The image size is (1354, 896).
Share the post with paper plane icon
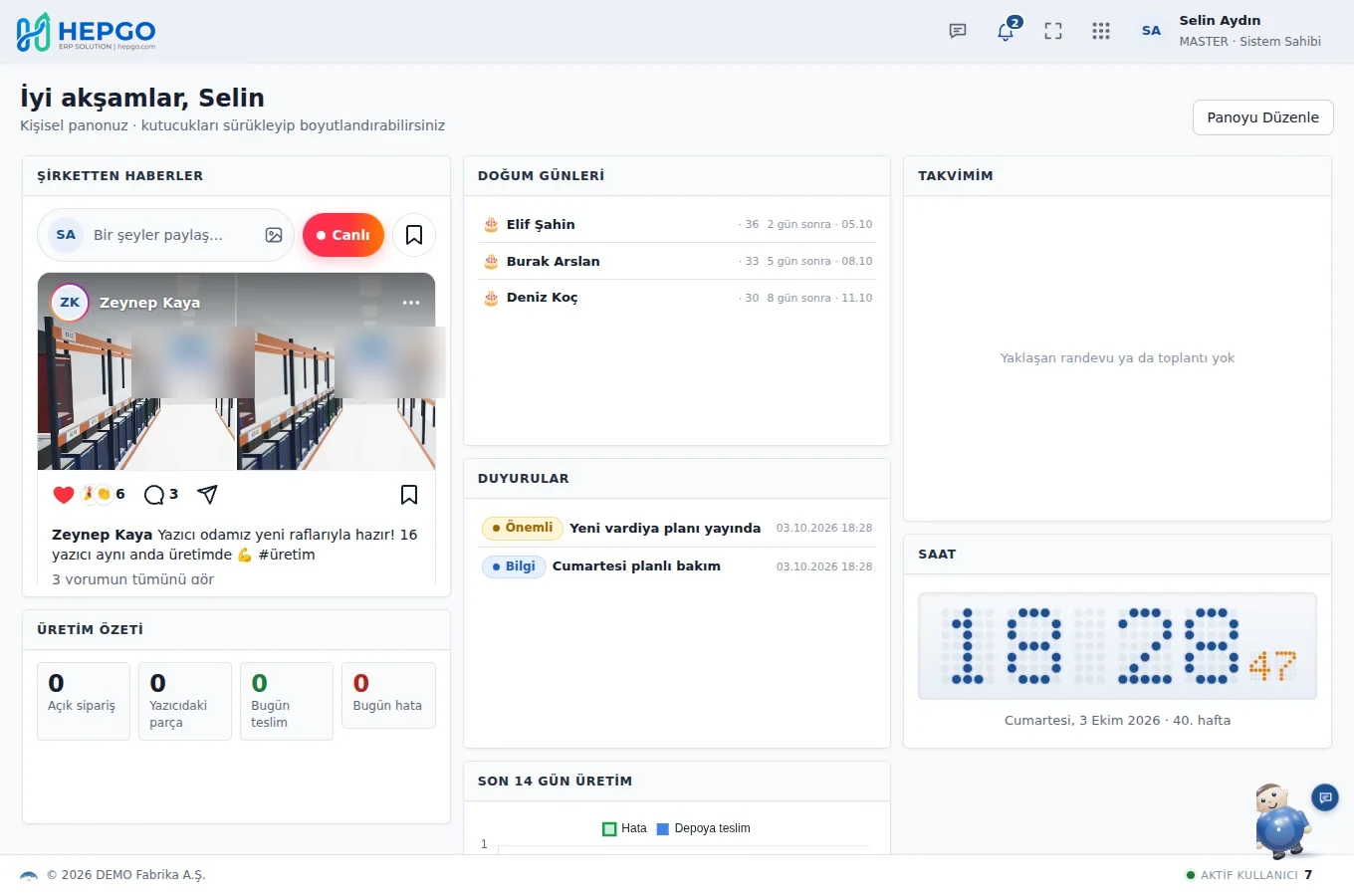(x=207, y=495)
